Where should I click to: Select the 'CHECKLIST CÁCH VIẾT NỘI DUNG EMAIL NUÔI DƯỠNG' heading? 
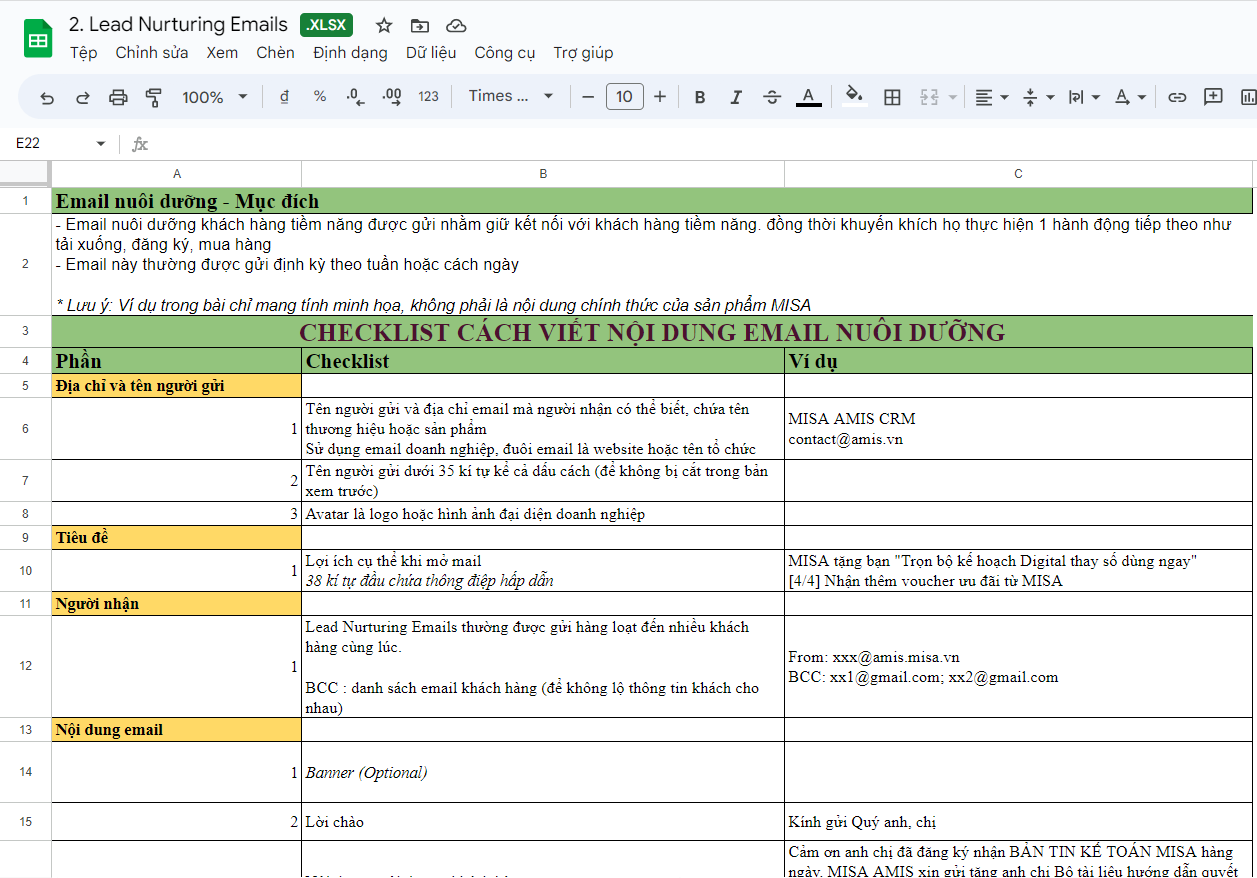coord(652,332)
